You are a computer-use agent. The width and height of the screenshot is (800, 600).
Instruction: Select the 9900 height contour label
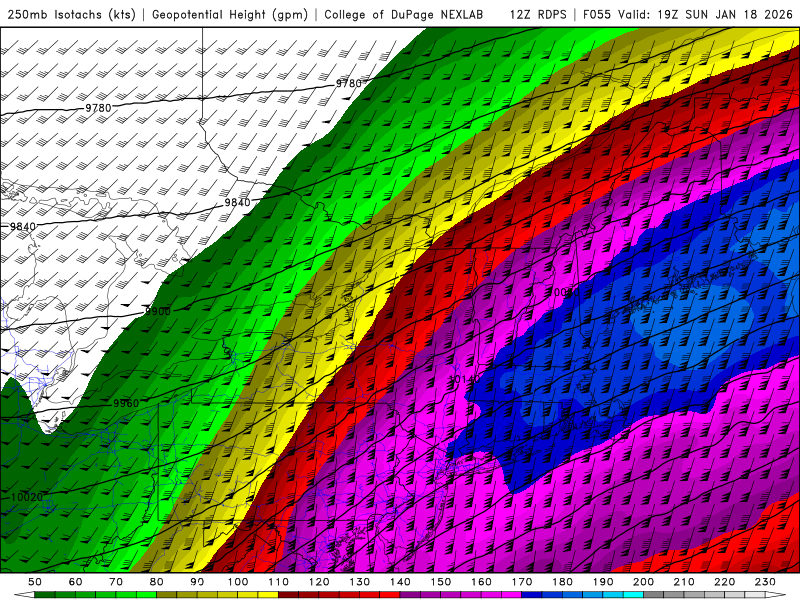pos(158,311)
